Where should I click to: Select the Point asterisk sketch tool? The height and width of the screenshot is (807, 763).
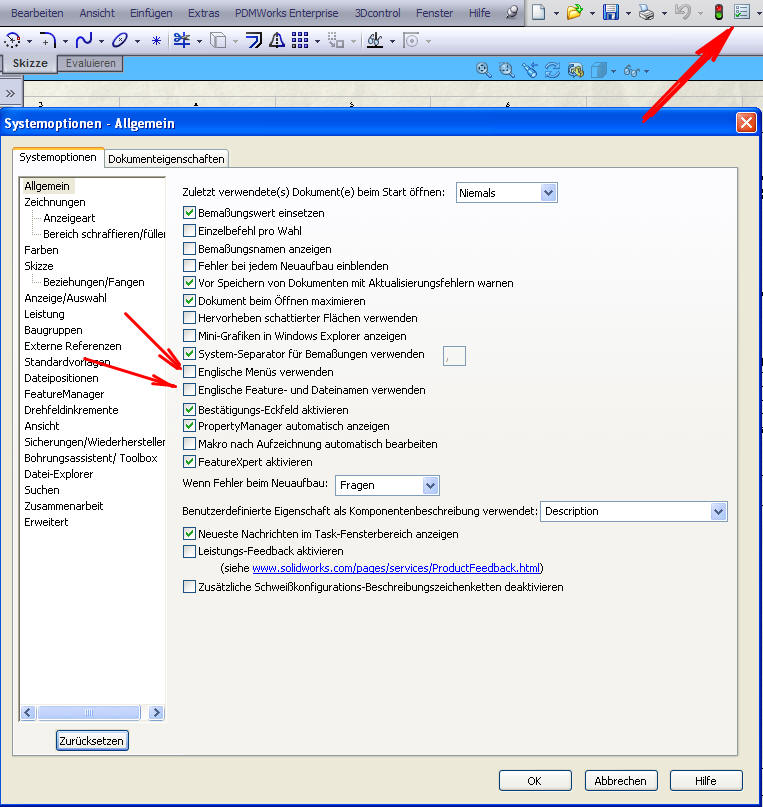click(x=156, y=41)
